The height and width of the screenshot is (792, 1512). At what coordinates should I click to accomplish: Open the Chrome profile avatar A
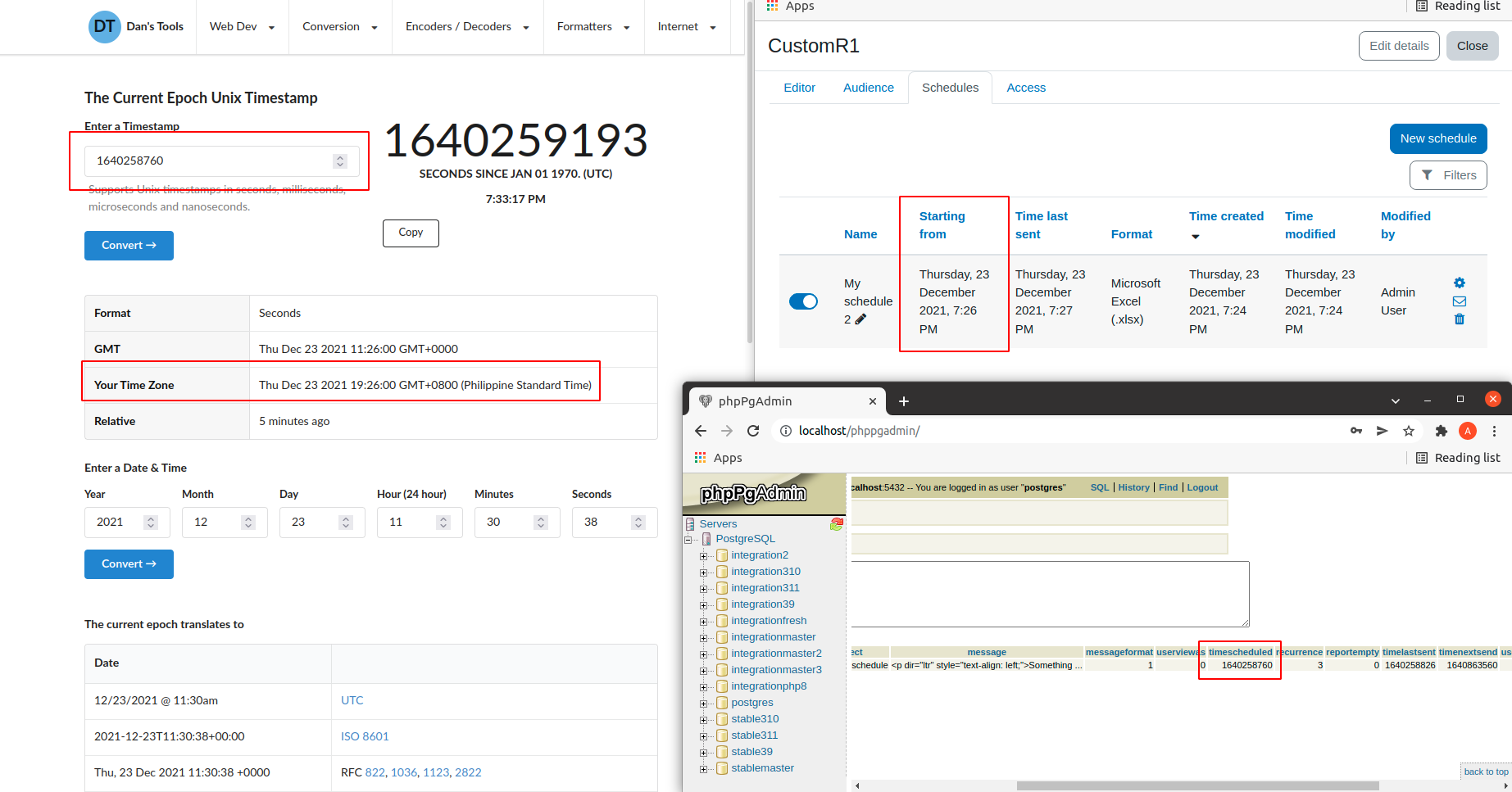click(1468, 431)
